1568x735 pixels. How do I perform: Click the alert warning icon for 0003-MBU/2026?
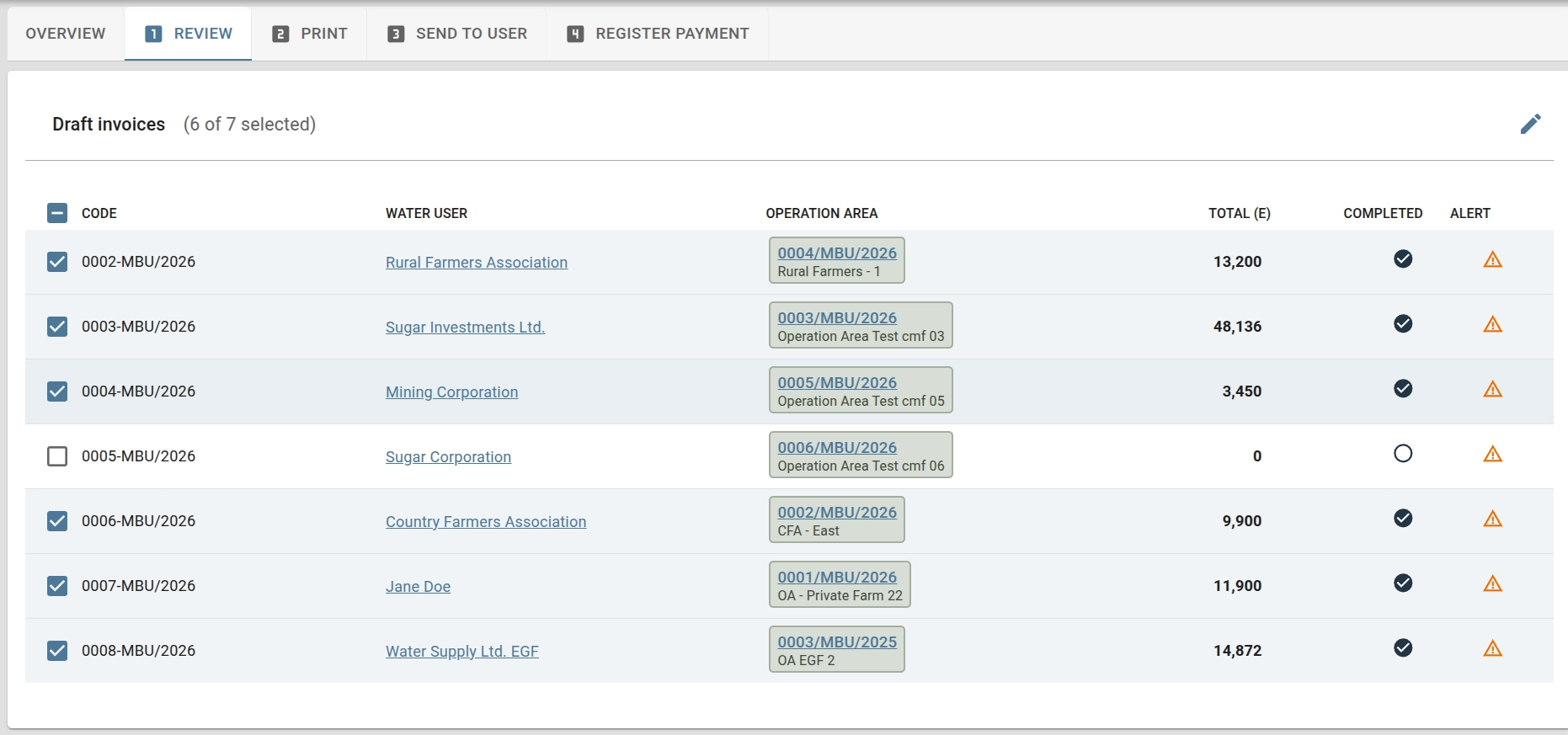click(x=1493, y=324)
